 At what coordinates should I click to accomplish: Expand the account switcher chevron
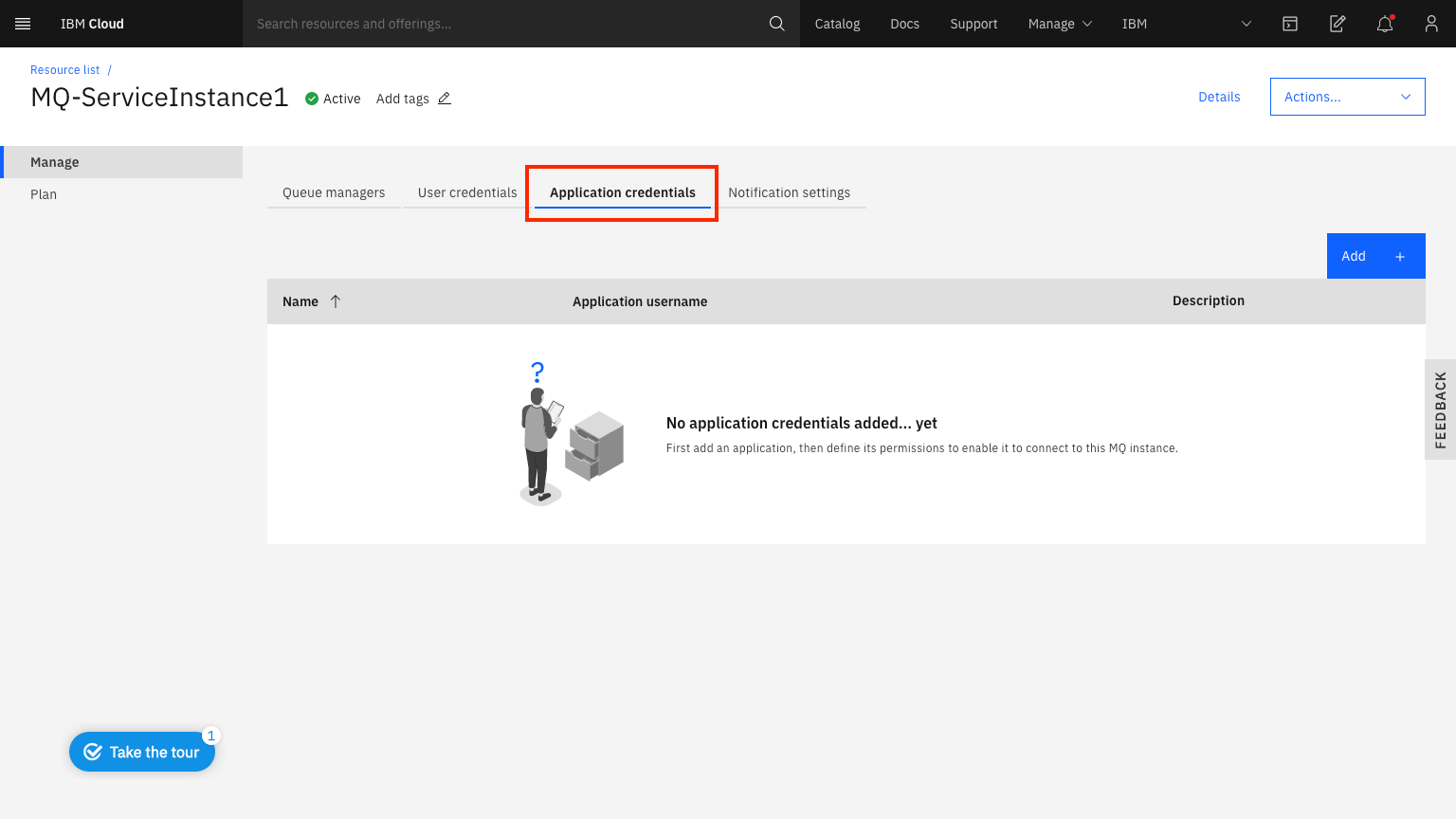point(1246,24)
